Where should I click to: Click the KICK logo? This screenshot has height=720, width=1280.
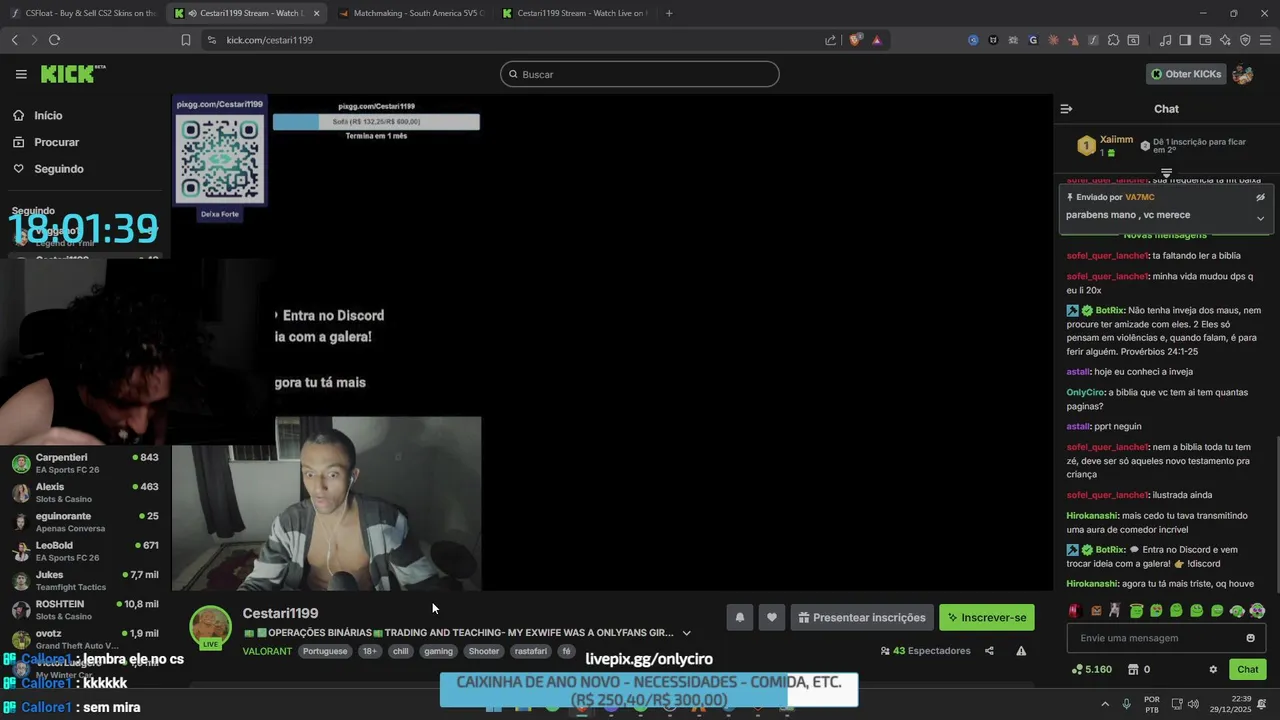coord(72,74)
